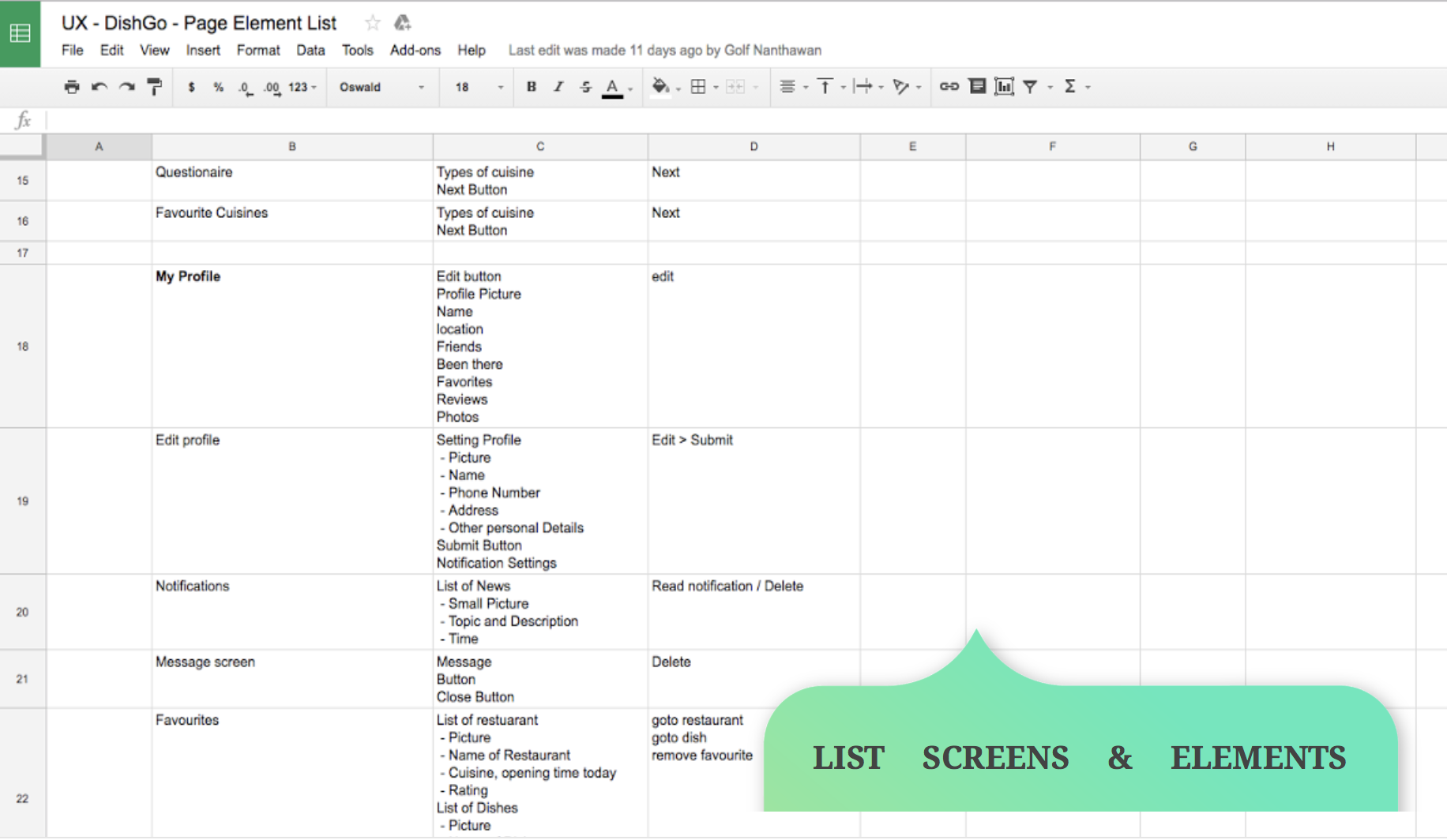1447x840 pixels.
Task: Click the Merge cells icon
Action: (x=735, y=87)
